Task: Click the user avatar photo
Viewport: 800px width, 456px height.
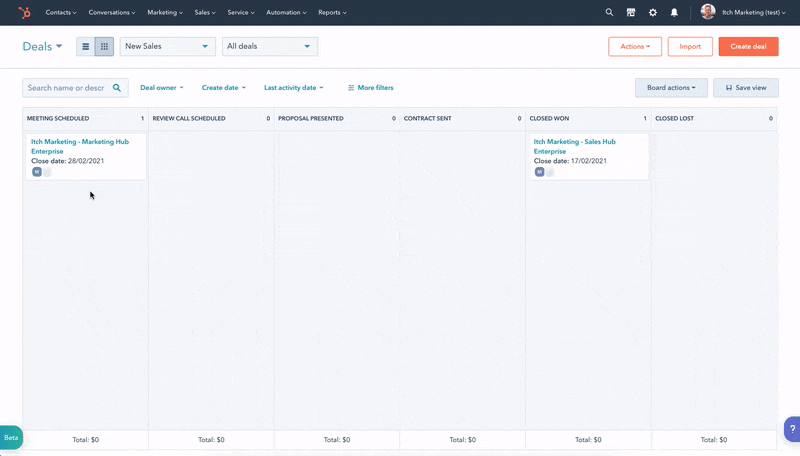Action: click(708, 11)
